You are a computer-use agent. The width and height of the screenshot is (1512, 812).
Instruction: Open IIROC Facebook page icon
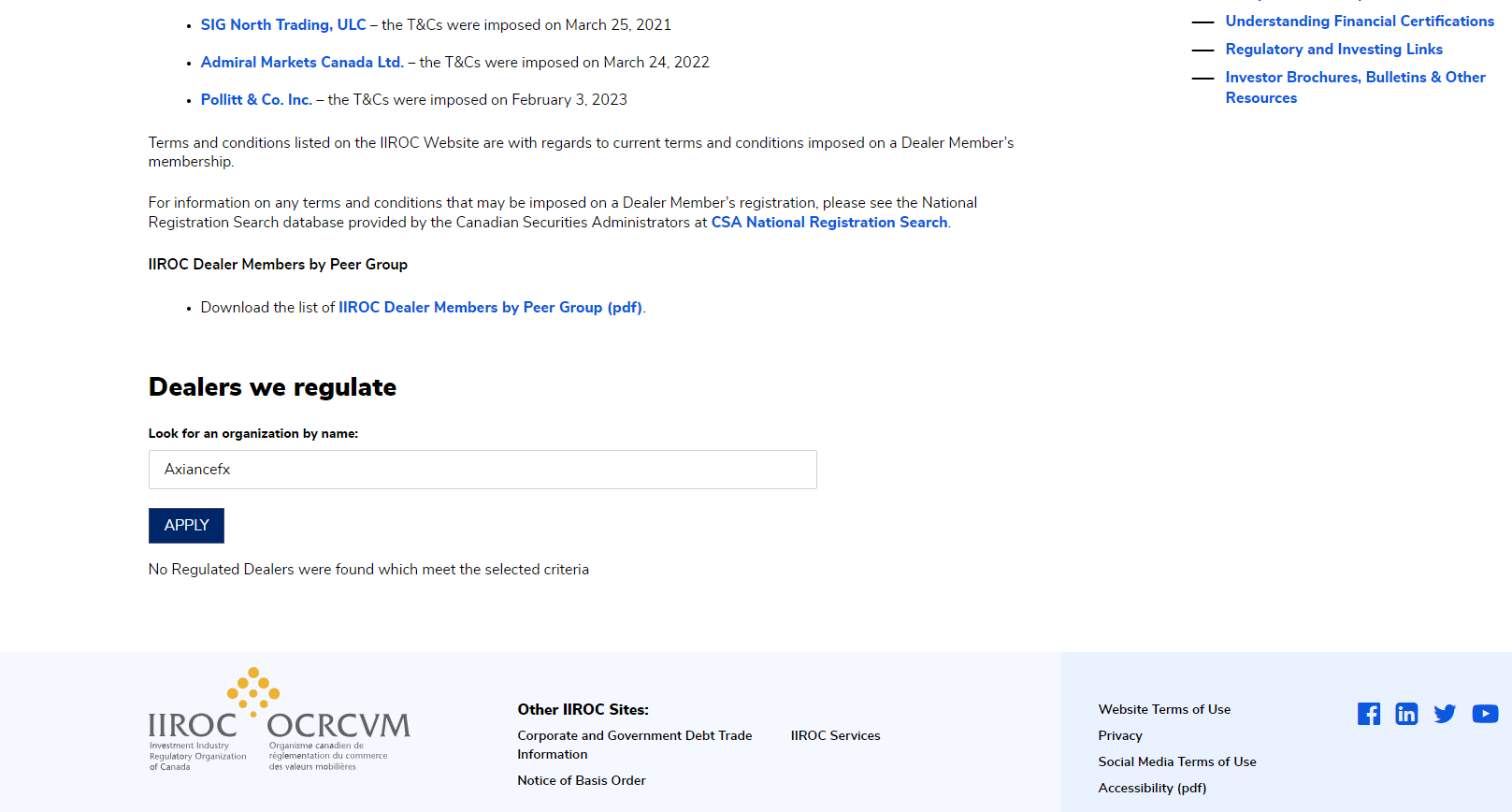[x=1369, y=714]
